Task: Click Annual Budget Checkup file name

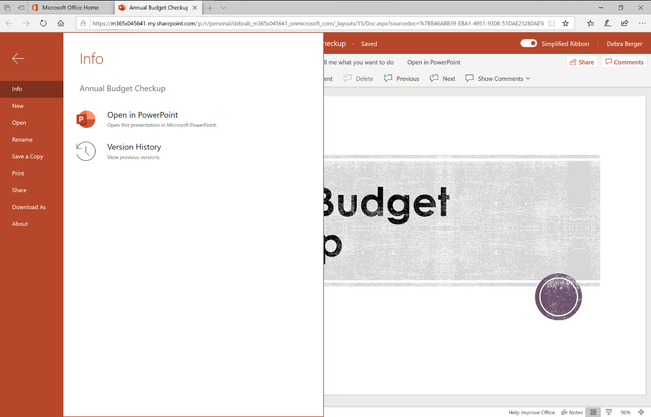Action: (x=122, y=88)
